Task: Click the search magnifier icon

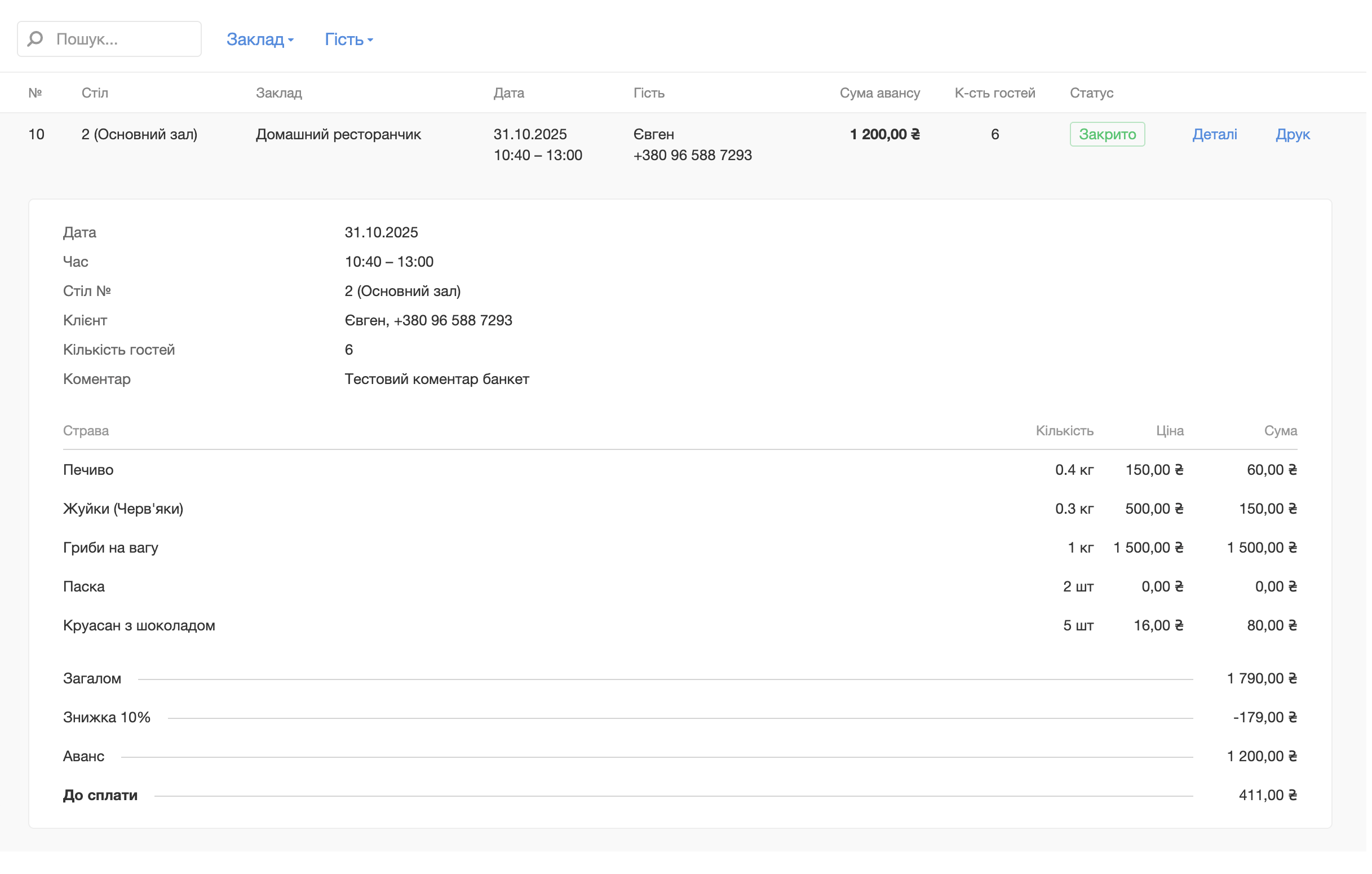Action: 36,39
